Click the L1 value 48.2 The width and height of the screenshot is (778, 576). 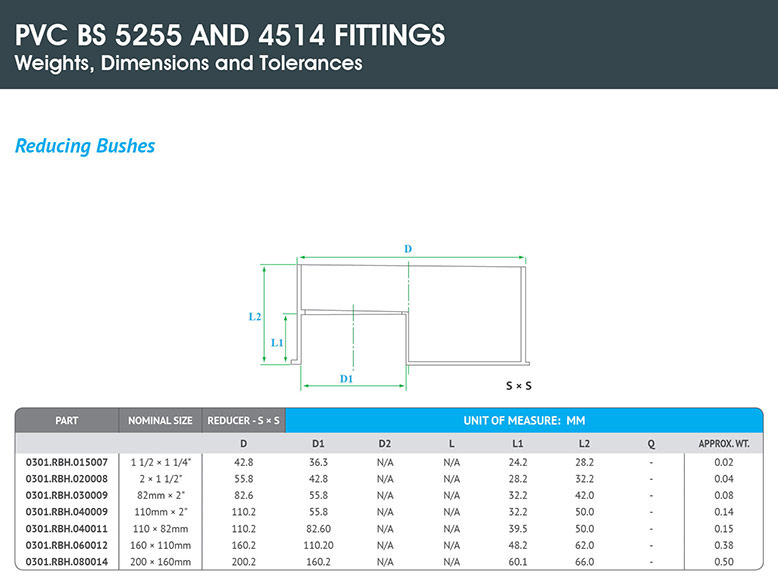(x=518, y=545)
